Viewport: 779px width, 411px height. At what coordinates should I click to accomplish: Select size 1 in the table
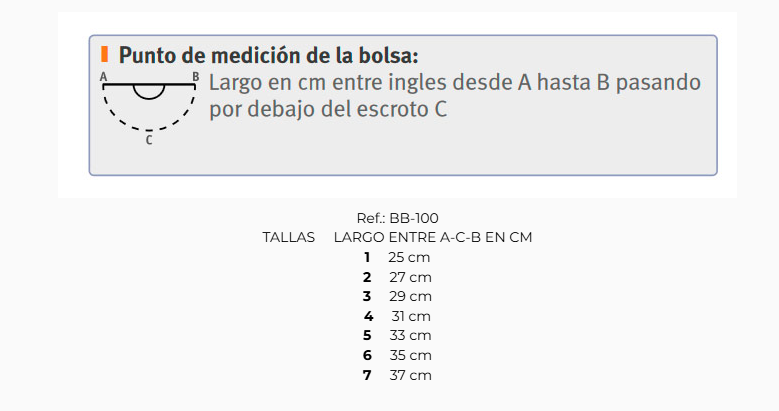click(367, 257)
